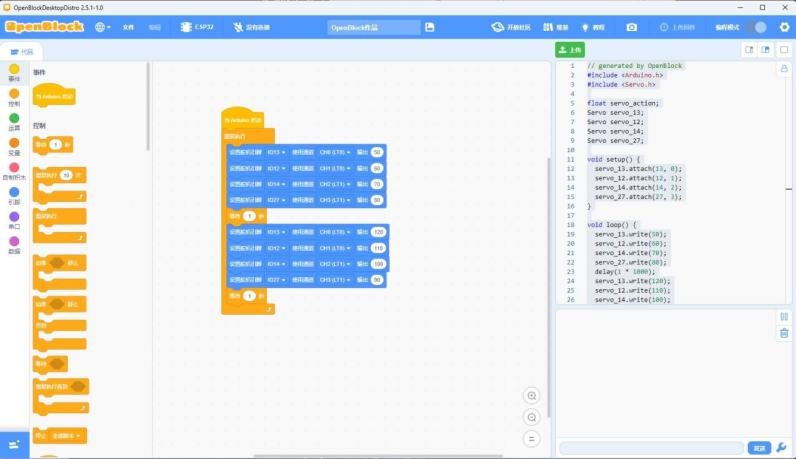Click the green Upload button
796x459 pixels.
pyautogui.click(x=570, y=50)
